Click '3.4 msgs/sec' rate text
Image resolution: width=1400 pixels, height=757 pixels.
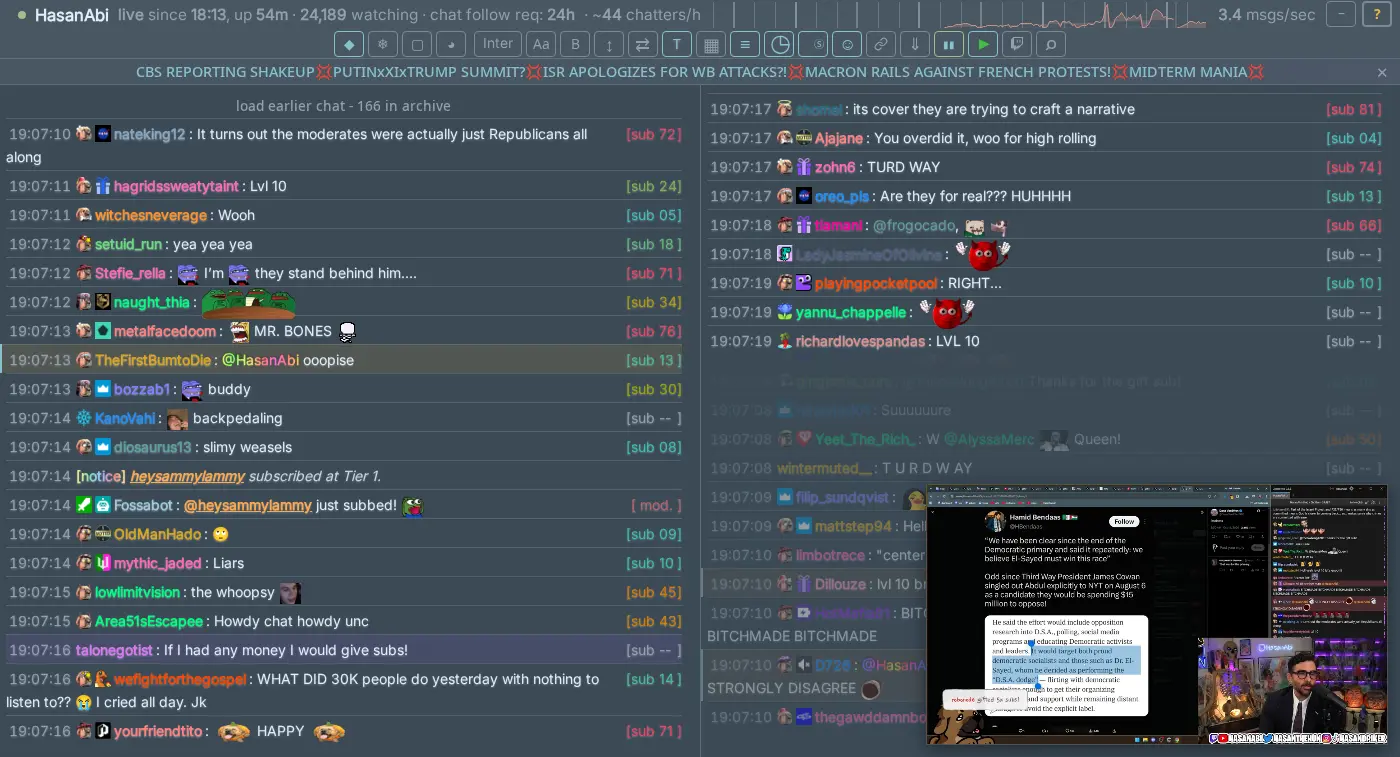(1267, 15)
